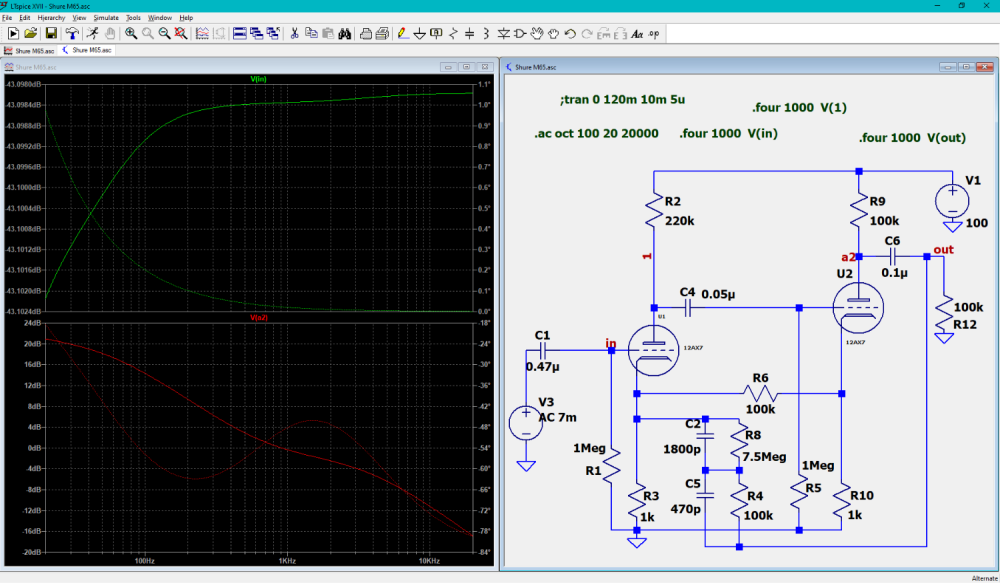Choose the Capacitor placement tool
This screenshot has height=585, width=1000.
click(x=470, y=33)
